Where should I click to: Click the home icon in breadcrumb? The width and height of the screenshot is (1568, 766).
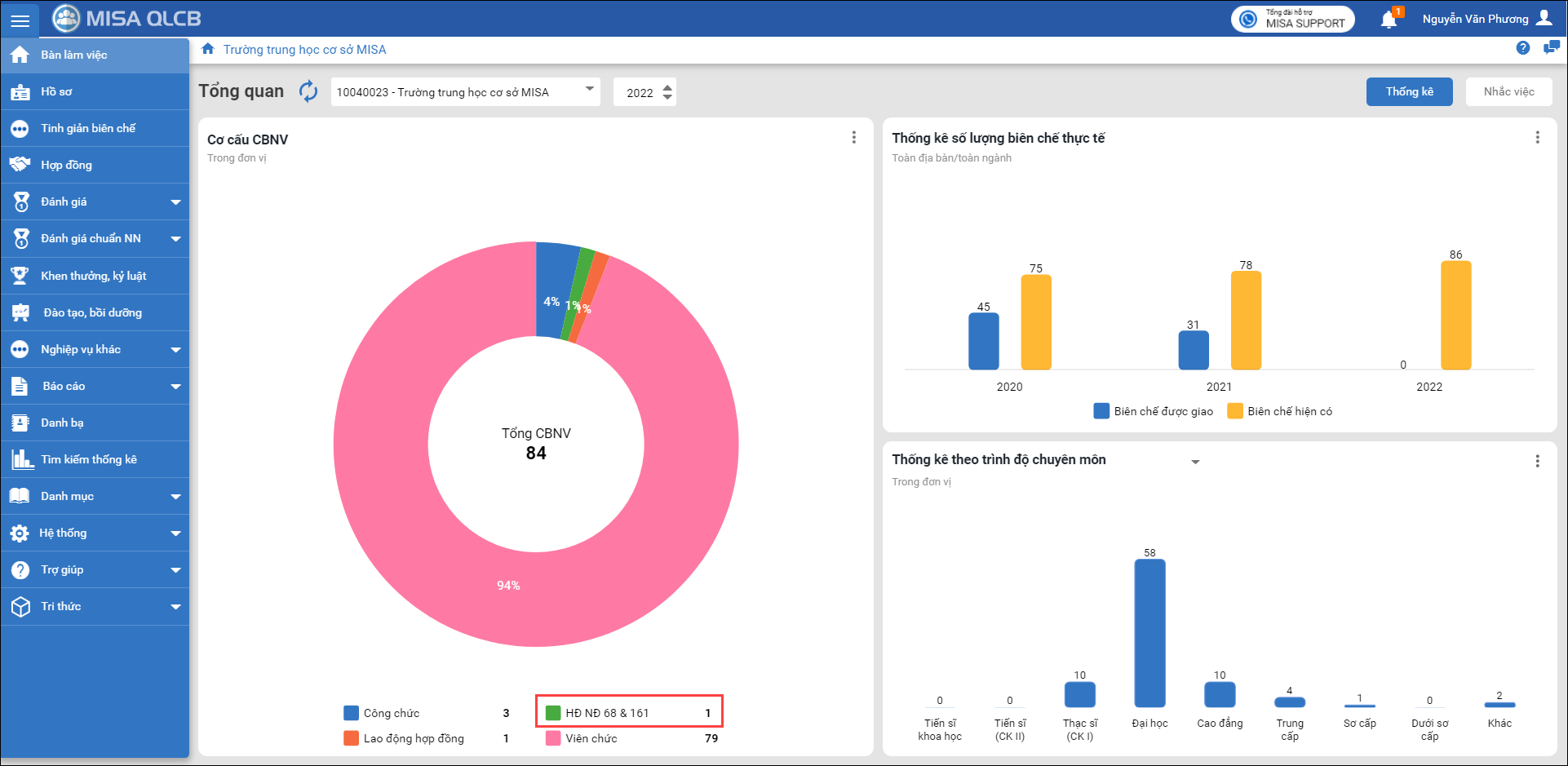[x=208, y=49]
